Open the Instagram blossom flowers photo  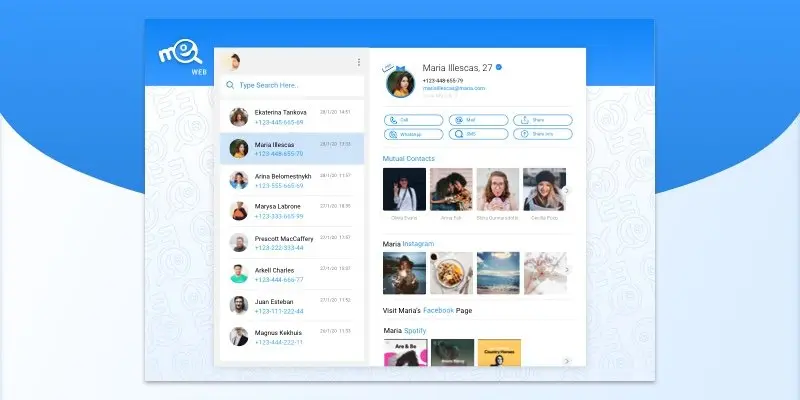tap(545, 273)
